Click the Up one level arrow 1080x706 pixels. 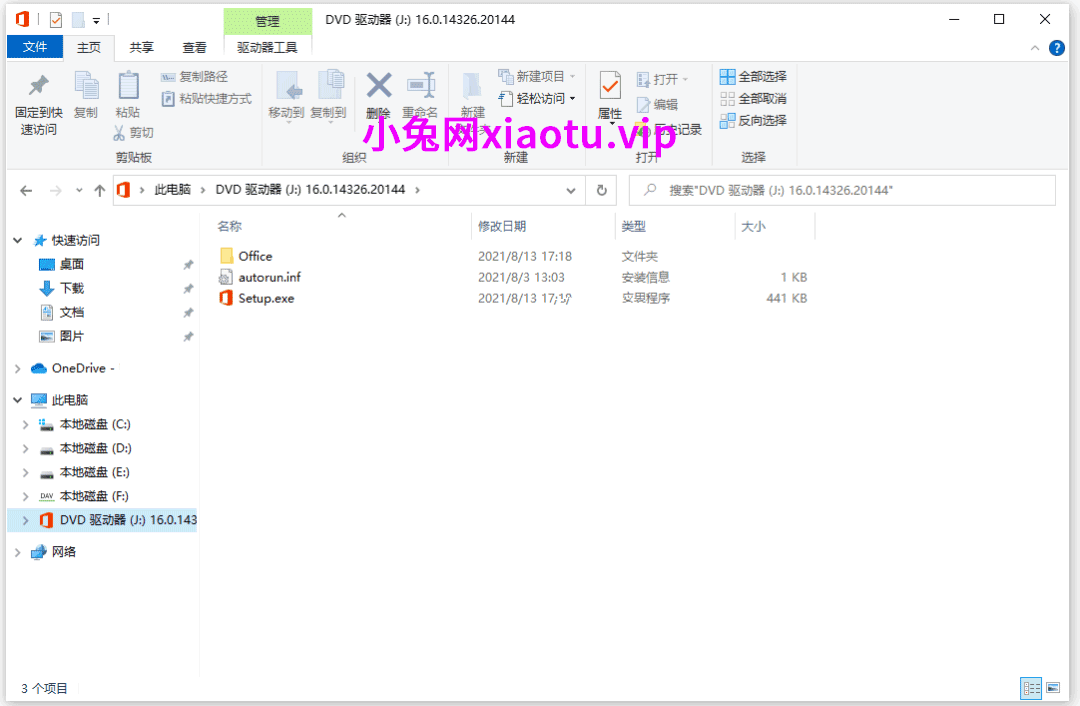(x=100, y=191)
